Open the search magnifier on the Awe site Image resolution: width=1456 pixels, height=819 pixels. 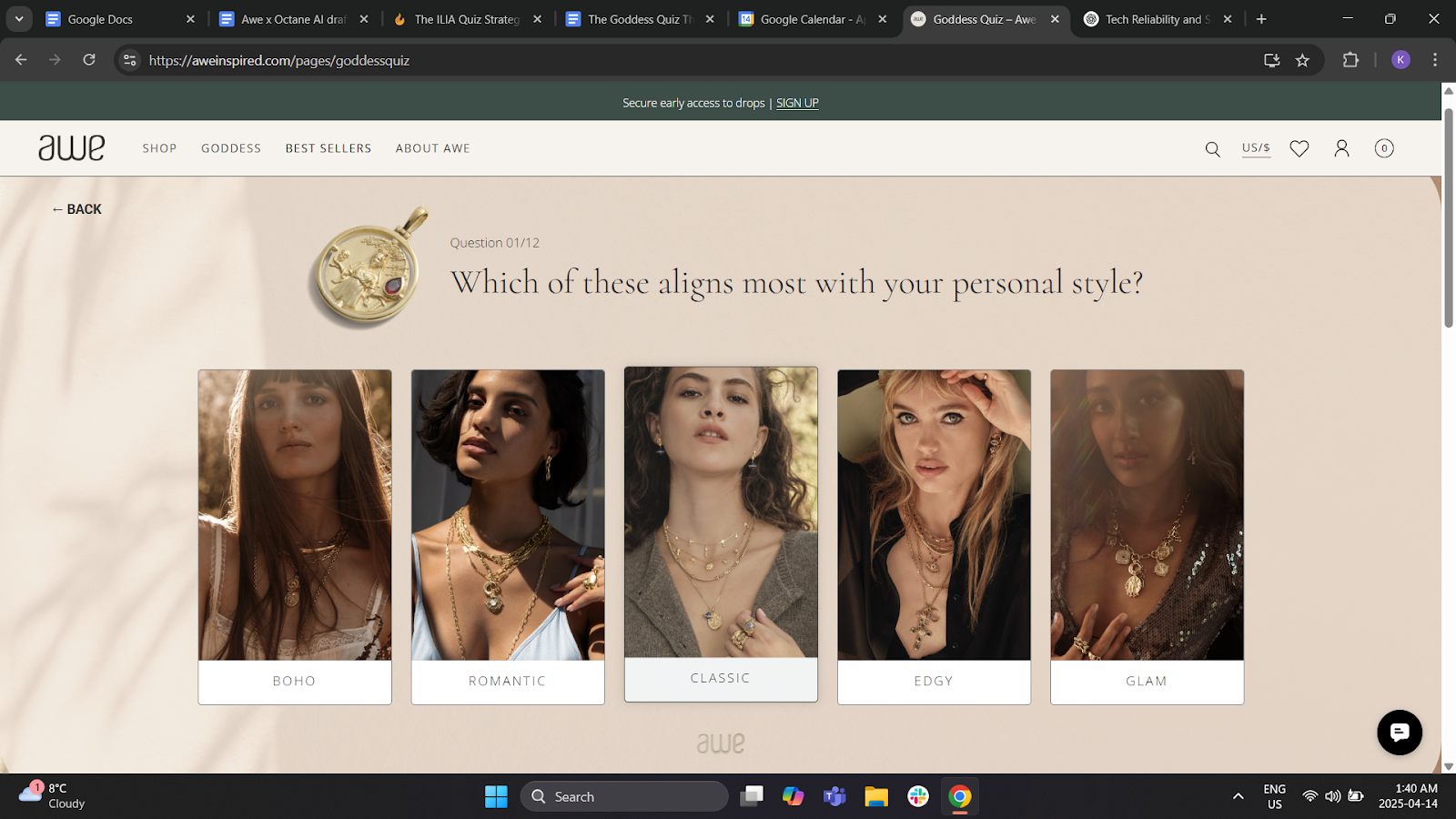[1212, 148]
